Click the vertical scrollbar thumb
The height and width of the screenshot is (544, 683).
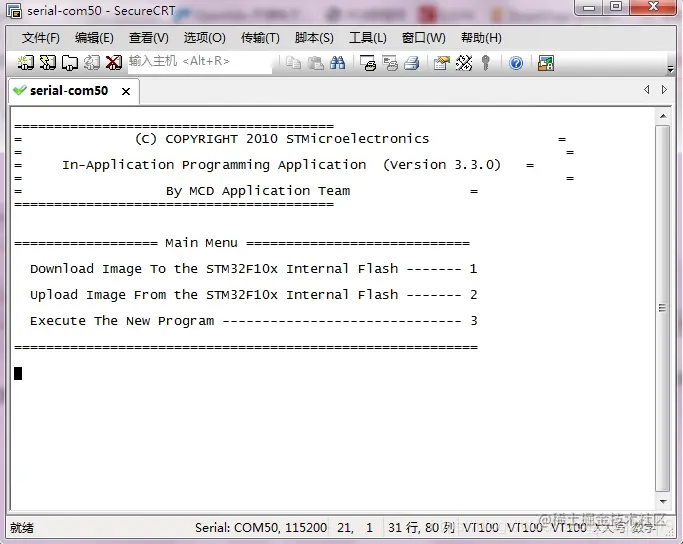pyautogui.click(x=663, y=308)
